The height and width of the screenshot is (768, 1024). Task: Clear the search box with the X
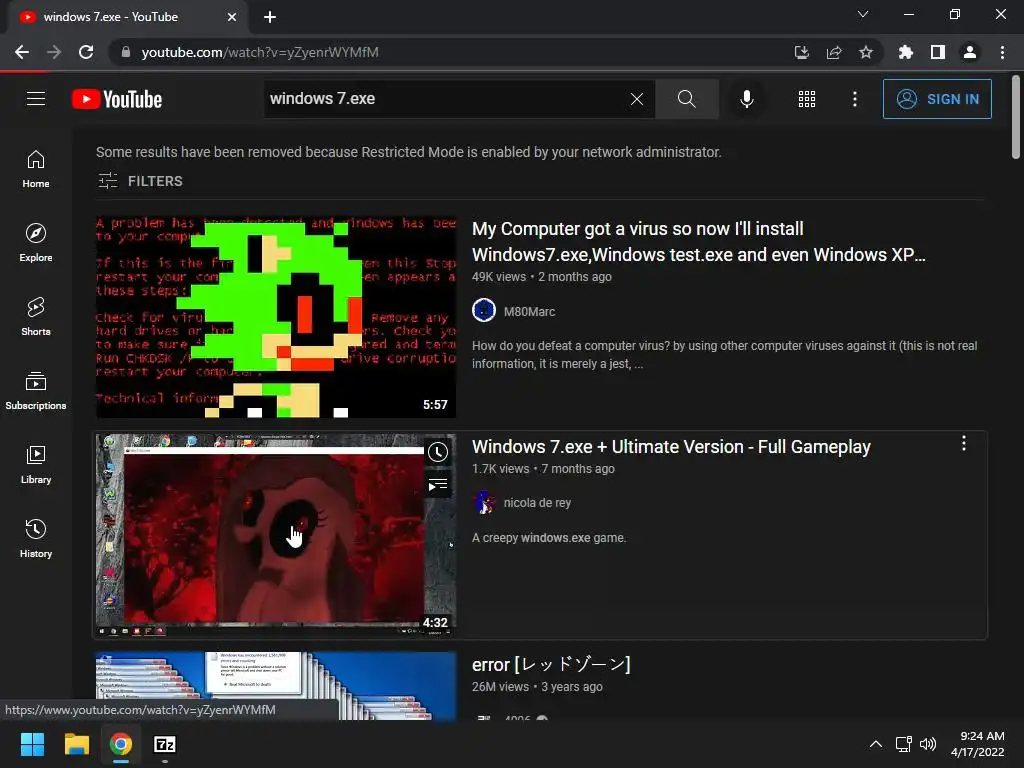637,99
